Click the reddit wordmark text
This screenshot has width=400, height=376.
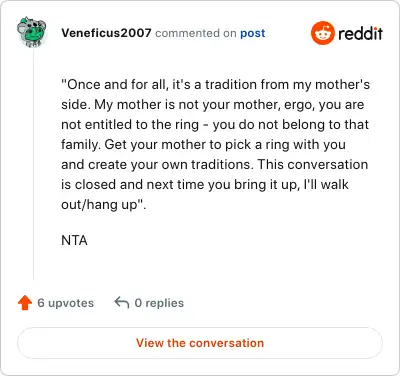pyautogui.click(x=361, y=33)
